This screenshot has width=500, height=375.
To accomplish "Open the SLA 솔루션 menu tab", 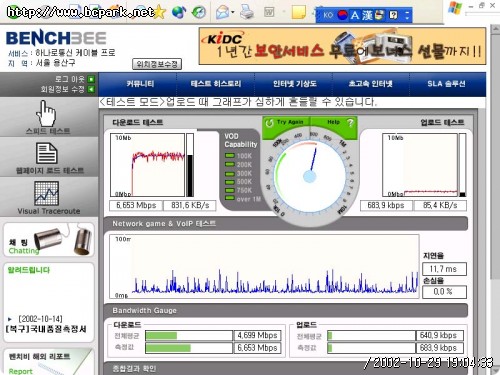I will coord(446,84).
